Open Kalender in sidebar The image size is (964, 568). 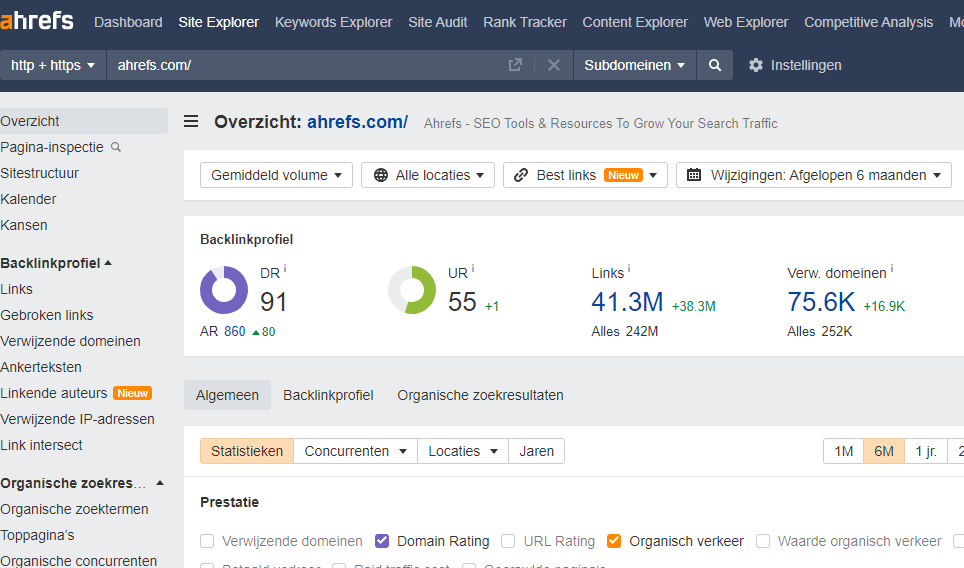coord(28,199)
